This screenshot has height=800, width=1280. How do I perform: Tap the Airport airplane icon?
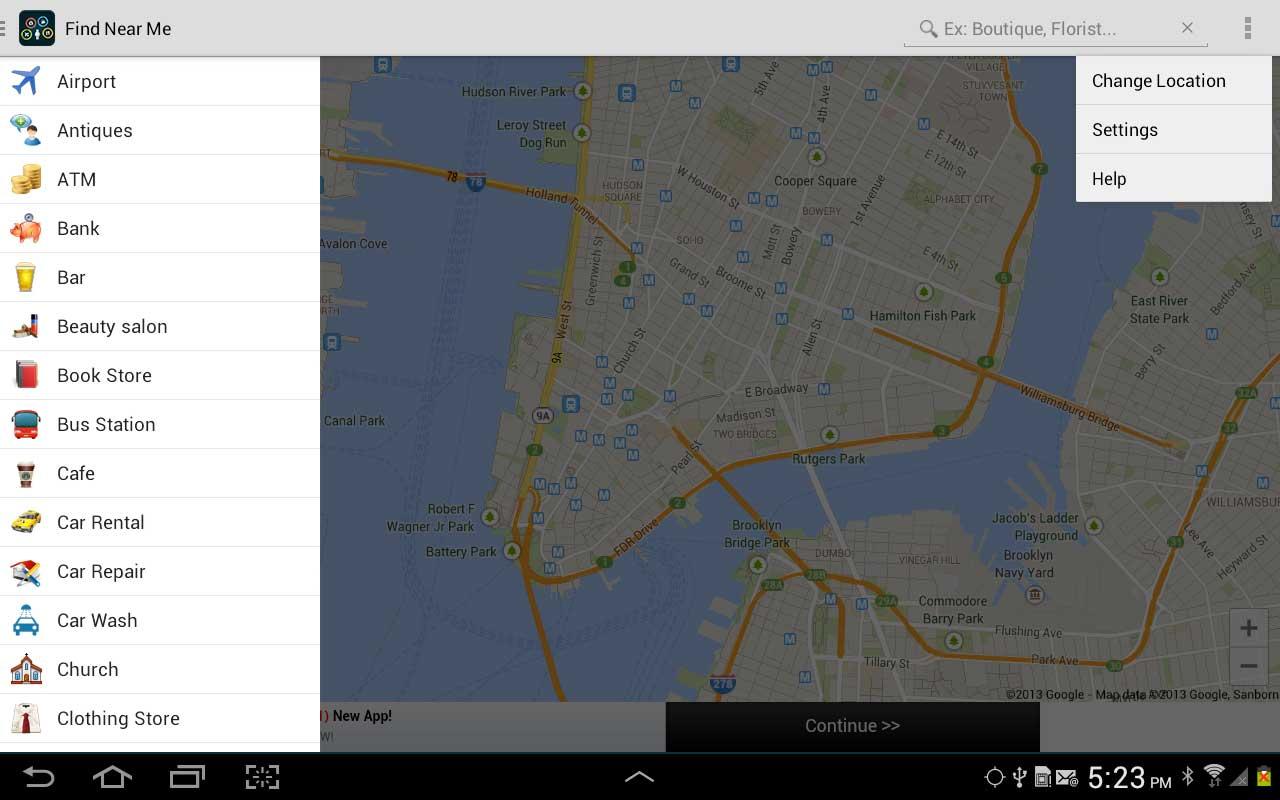point(26,81)
